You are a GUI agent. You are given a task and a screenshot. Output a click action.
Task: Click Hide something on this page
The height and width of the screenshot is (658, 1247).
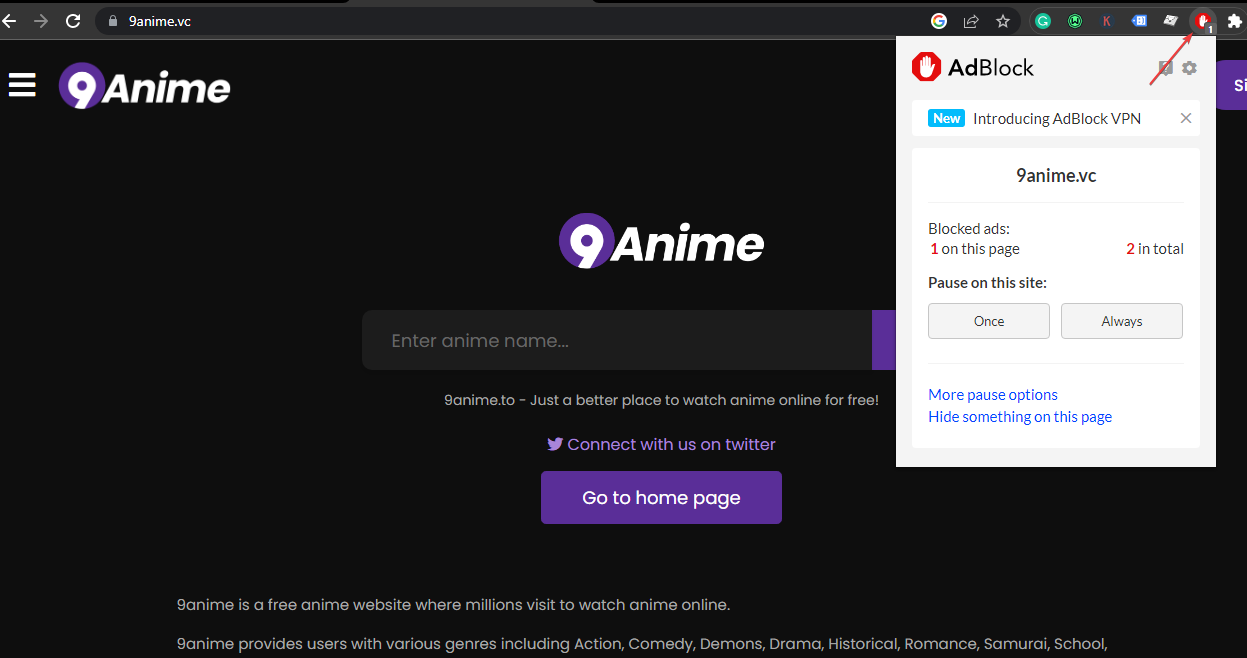pos(1020,416)
